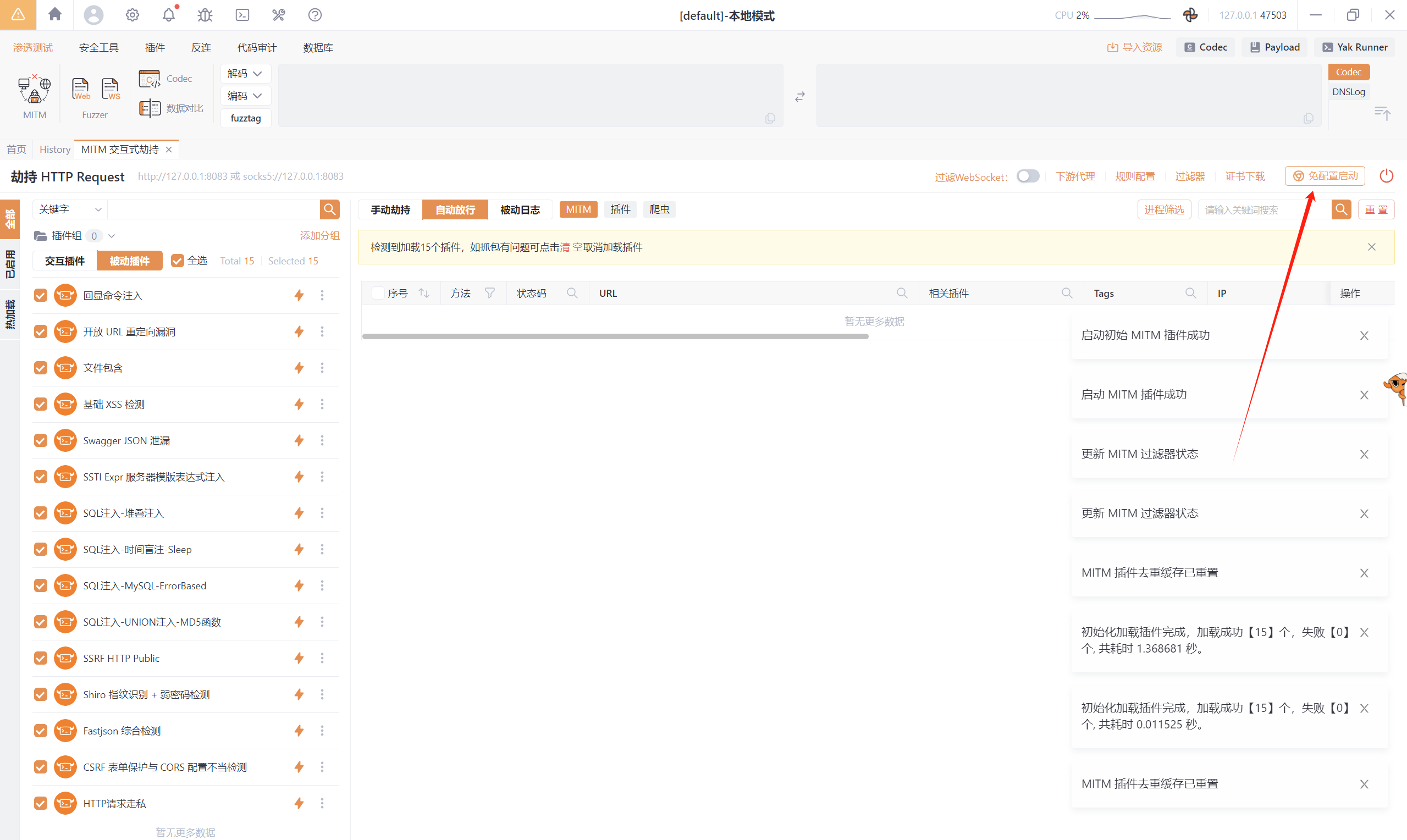Screen dimensions: 1407x840
Task: Switch to the History tab
Action: click(54, 150)
